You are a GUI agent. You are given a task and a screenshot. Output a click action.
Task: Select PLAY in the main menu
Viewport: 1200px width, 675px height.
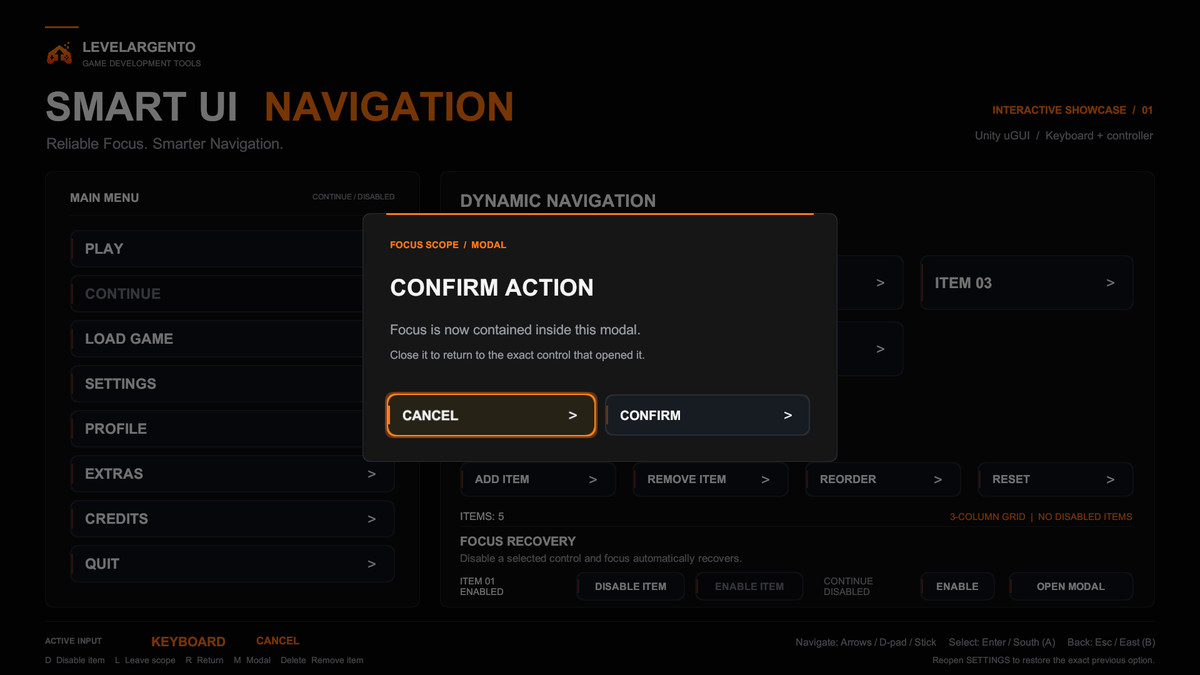[216, 249]
